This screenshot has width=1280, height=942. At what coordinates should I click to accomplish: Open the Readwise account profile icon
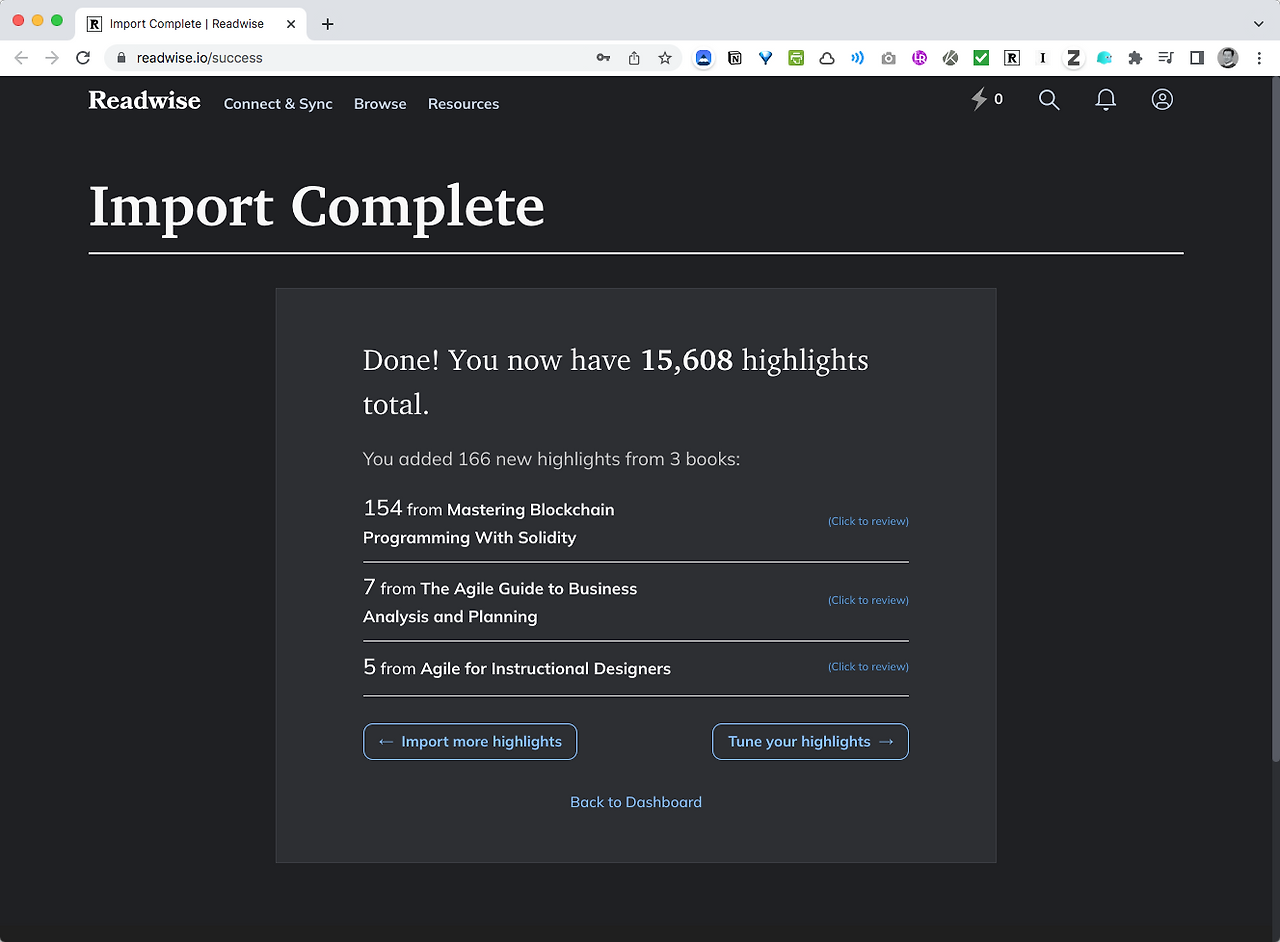tap(1162, 99)
